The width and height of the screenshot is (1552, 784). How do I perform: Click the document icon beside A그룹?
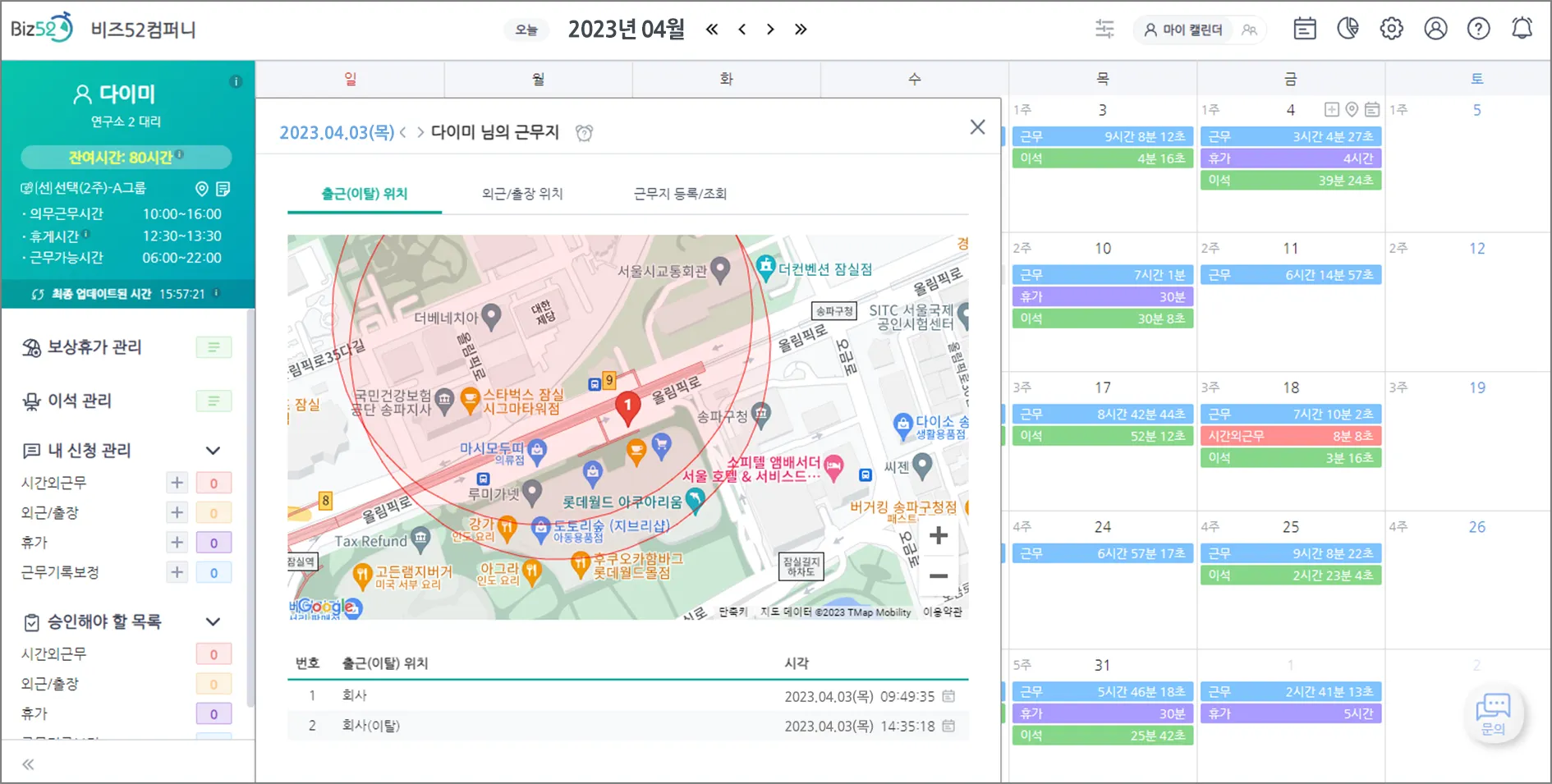tap(223, 189)
